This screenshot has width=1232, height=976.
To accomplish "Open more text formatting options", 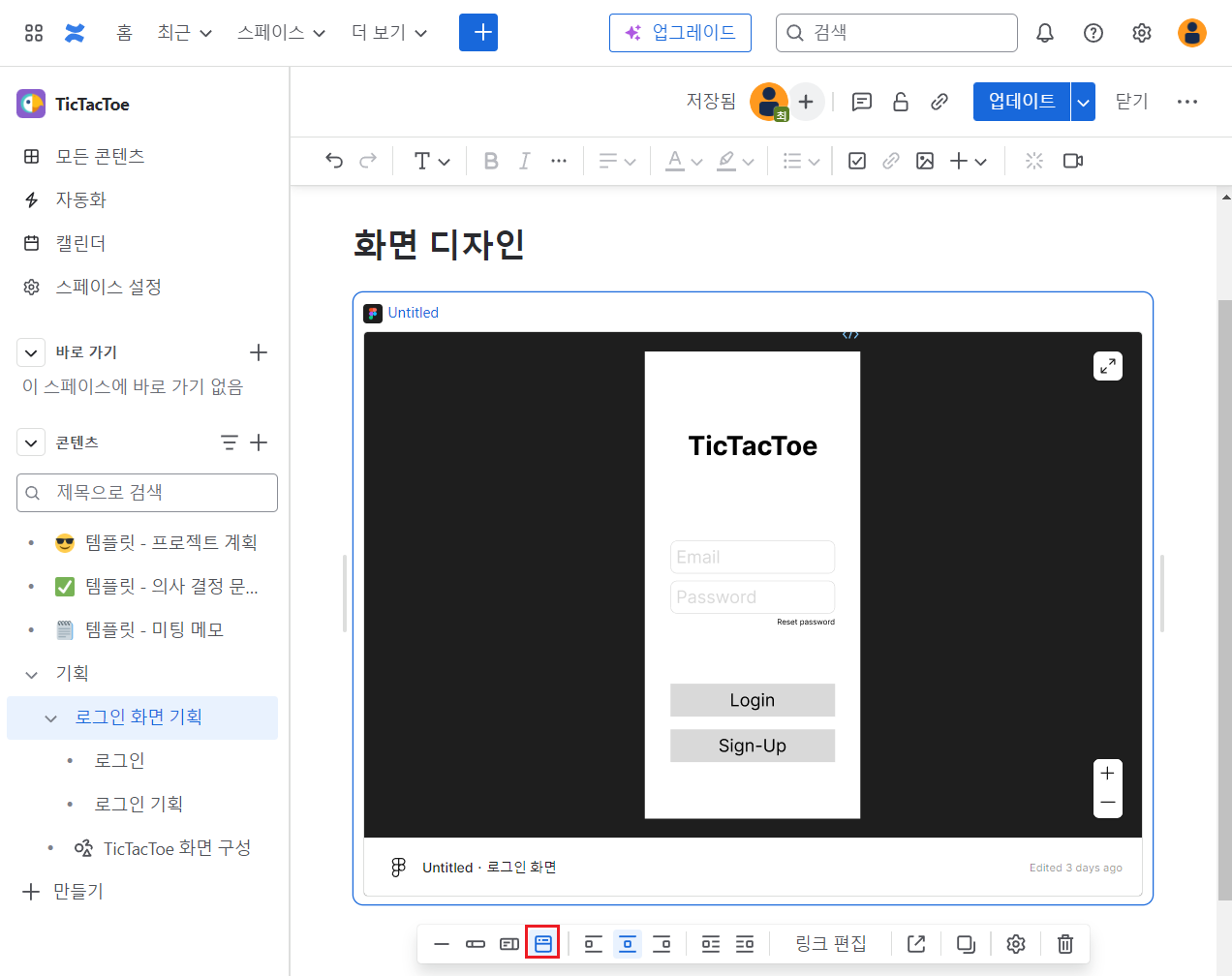I will 559,161.
